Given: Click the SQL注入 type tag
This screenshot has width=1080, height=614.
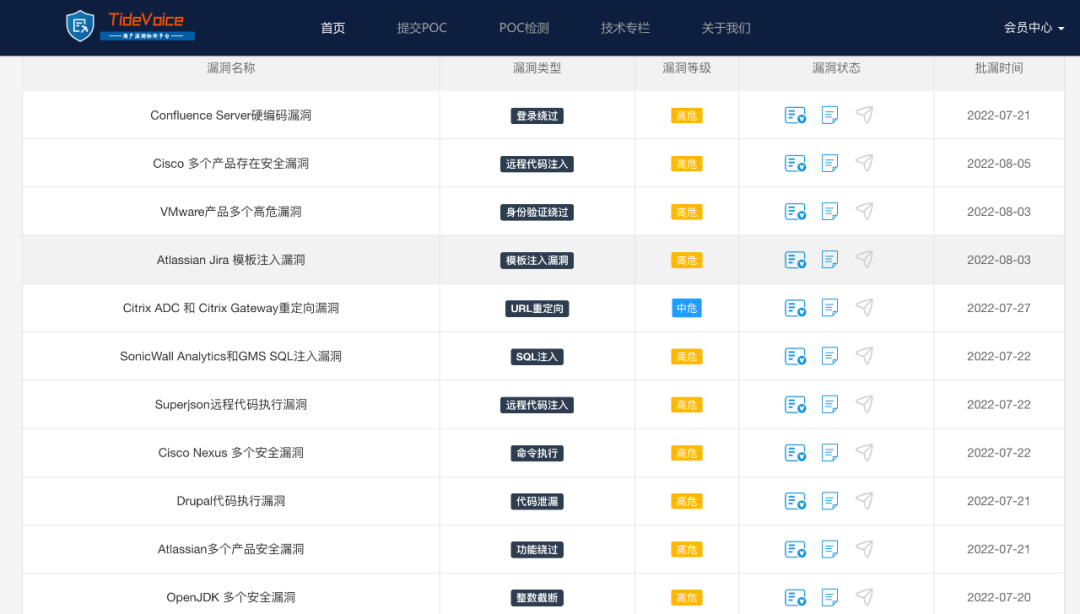Looking at the screenshot, I should pos(537,357).
